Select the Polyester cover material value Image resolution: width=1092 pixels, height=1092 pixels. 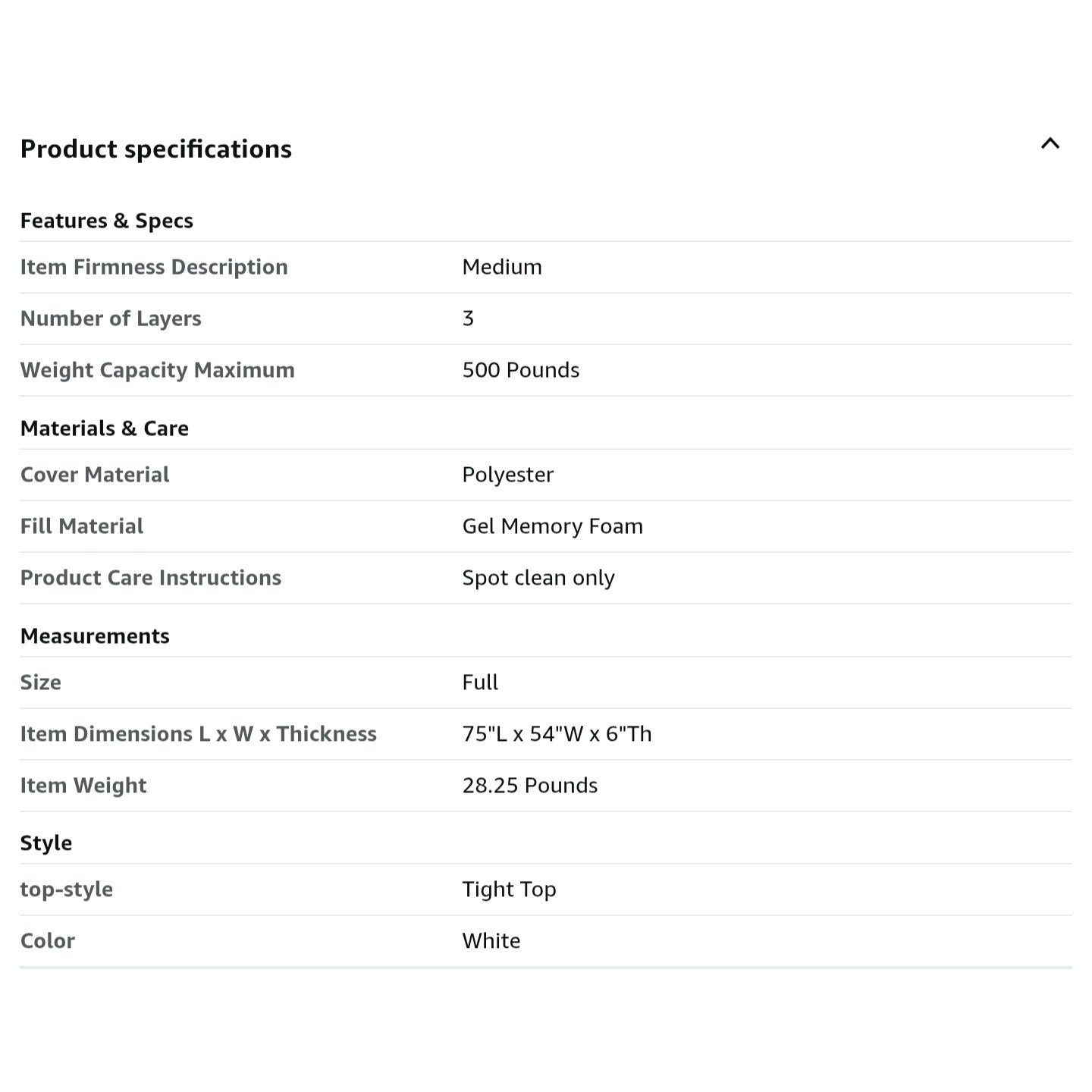508,475
